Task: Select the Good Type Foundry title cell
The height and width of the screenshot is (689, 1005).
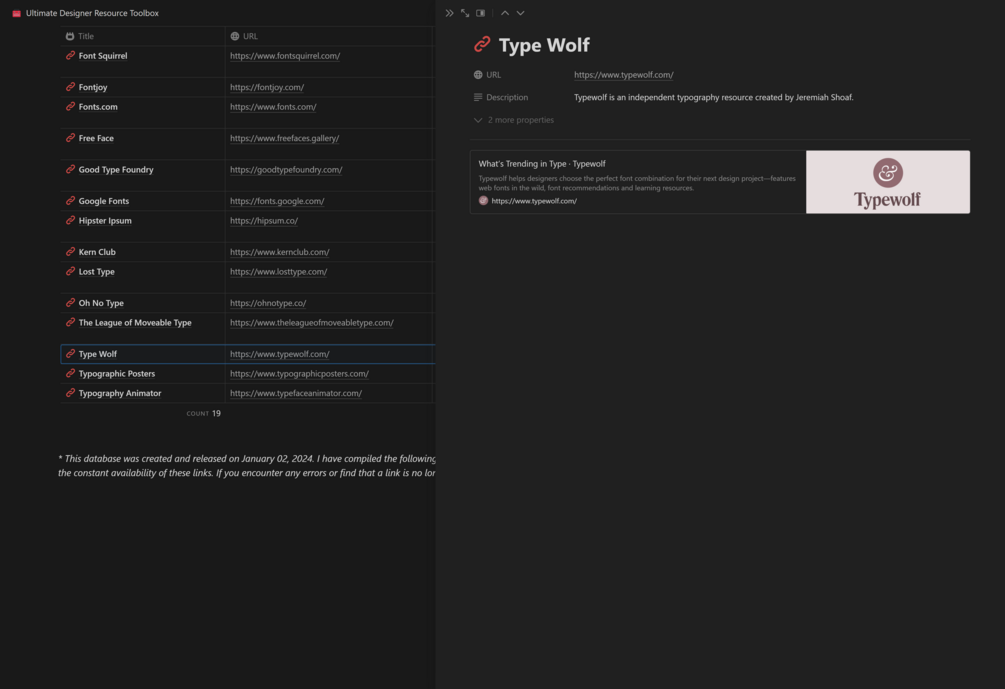Action: click(x=142, y=176)
